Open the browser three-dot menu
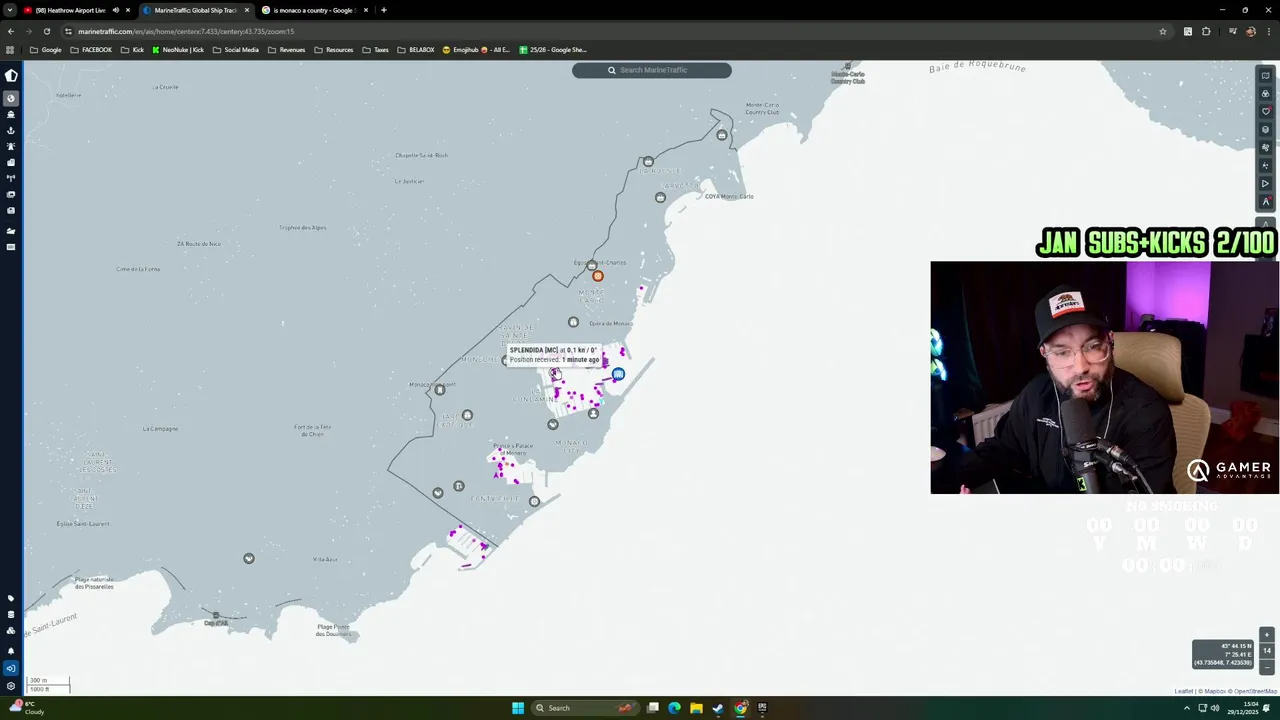This screenshot has height=720, width=1280. tap(1269, 31)
